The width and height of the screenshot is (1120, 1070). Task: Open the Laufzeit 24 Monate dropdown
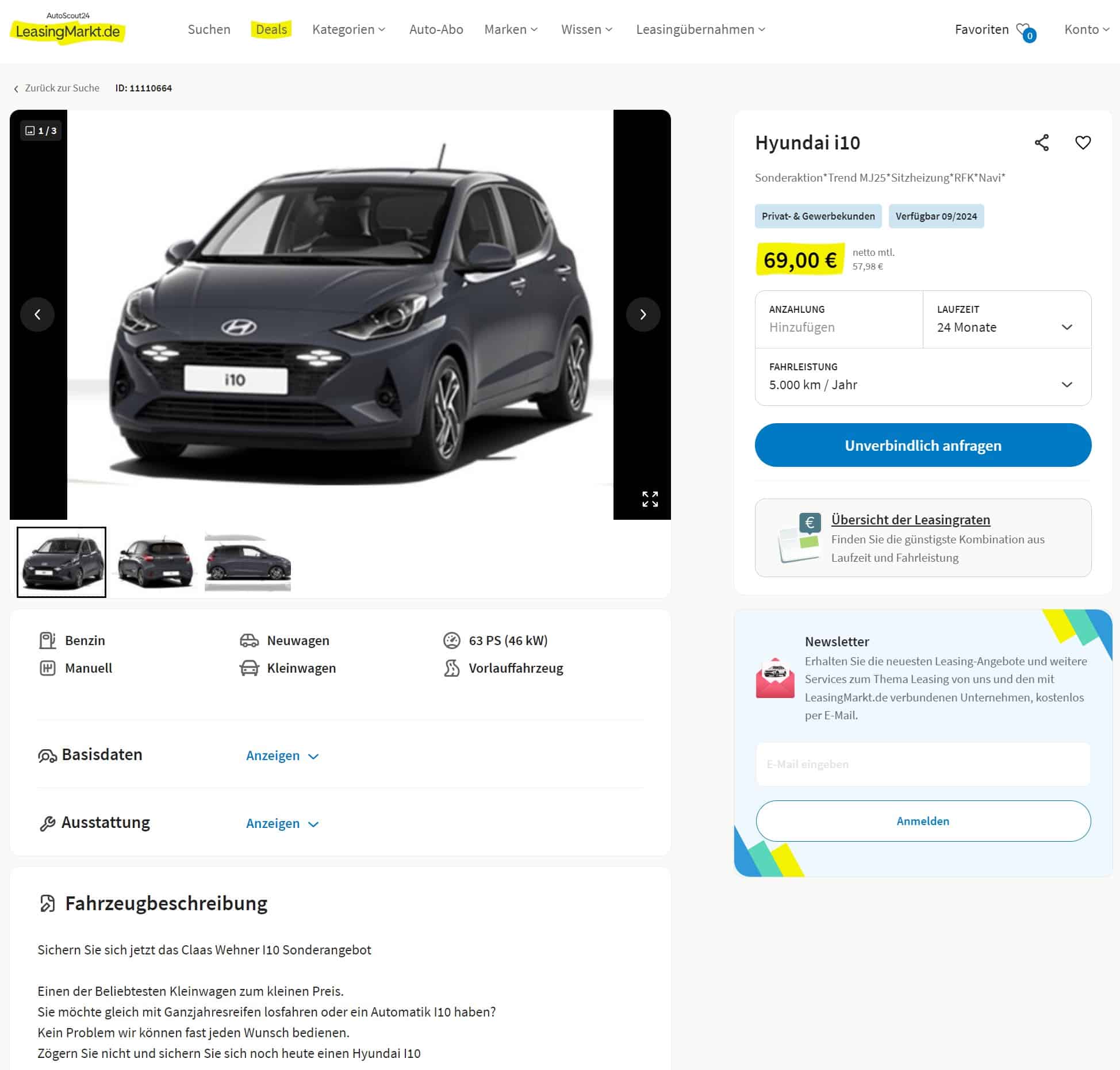pos(1007,320)
